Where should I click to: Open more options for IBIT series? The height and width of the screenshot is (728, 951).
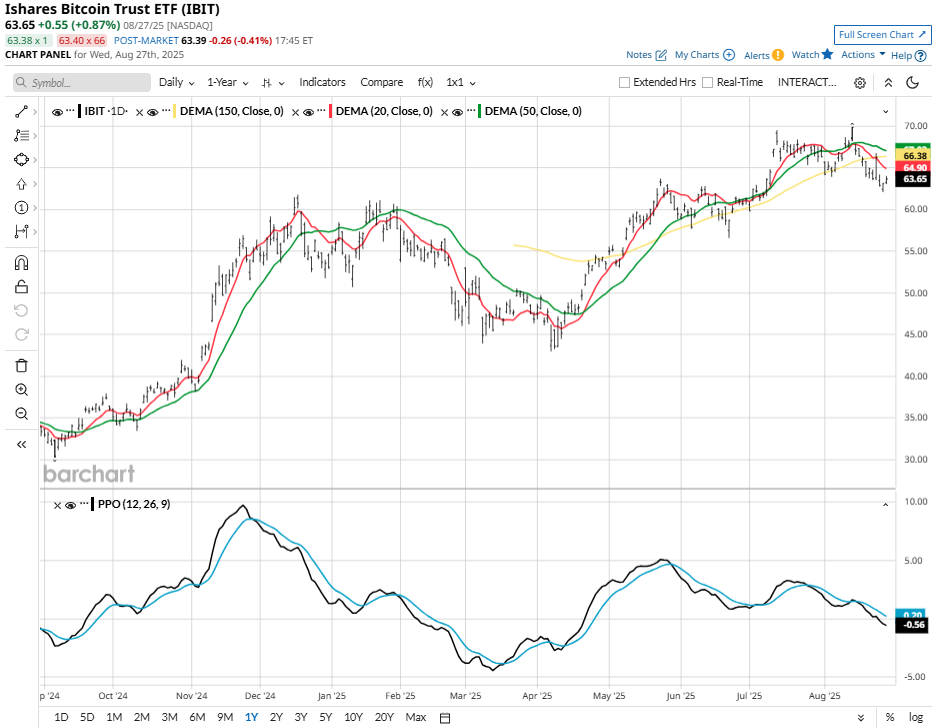(x=70, y=111)
